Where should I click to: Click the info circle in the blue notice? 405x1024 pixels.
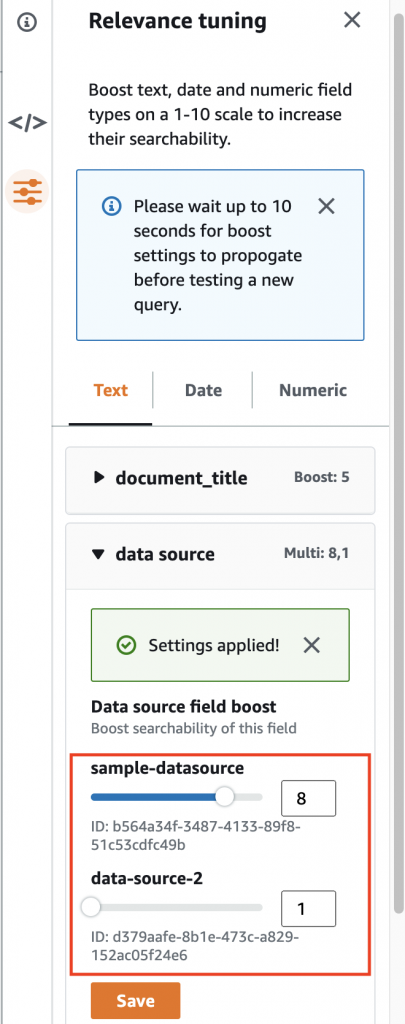(112, 207)
